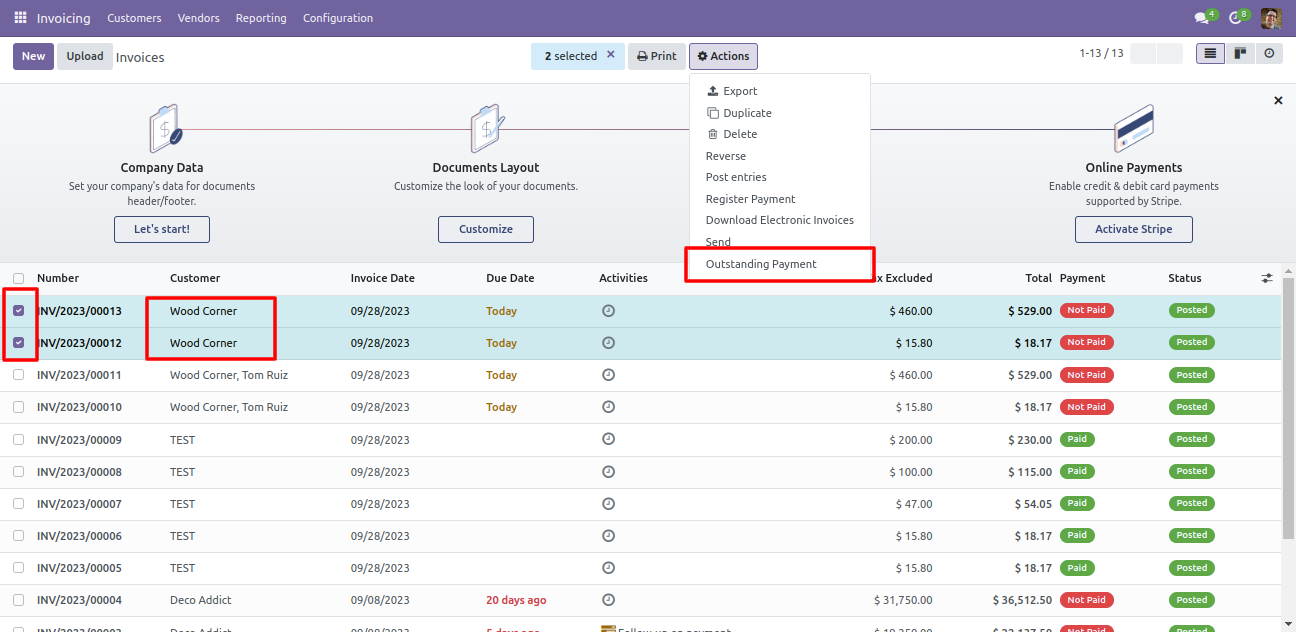Image resolution: width=1296 pixels, height=632 pixels.
Task: Open the Deco Addict customer cell of INV/2023/00004
Action: click(x=201, y=600)
